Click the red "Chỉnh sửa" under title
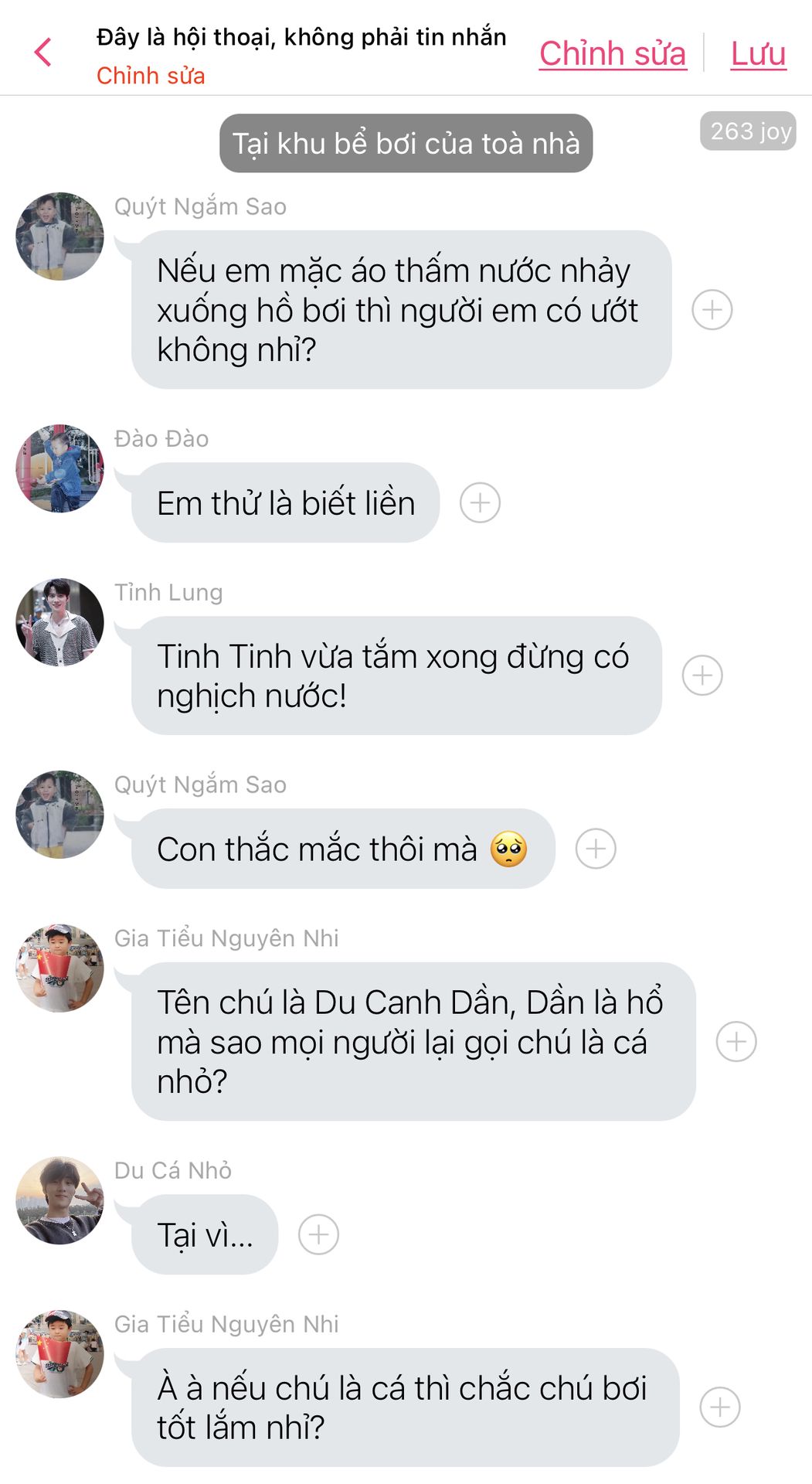812x1484 pixels. coord(151,76)
